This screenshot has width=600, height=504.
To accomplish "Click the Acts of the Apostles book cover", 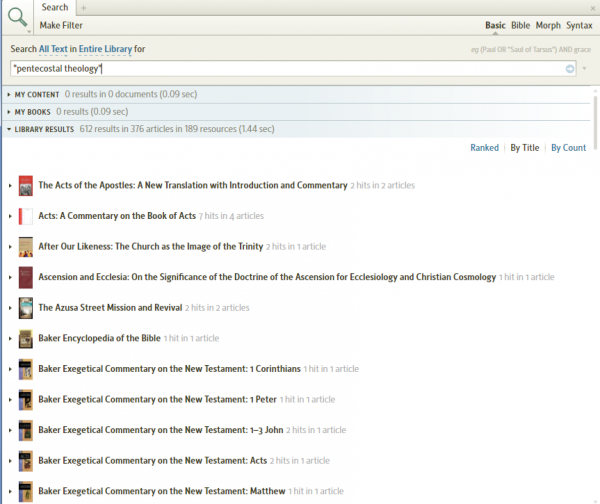I will [25, 185].
